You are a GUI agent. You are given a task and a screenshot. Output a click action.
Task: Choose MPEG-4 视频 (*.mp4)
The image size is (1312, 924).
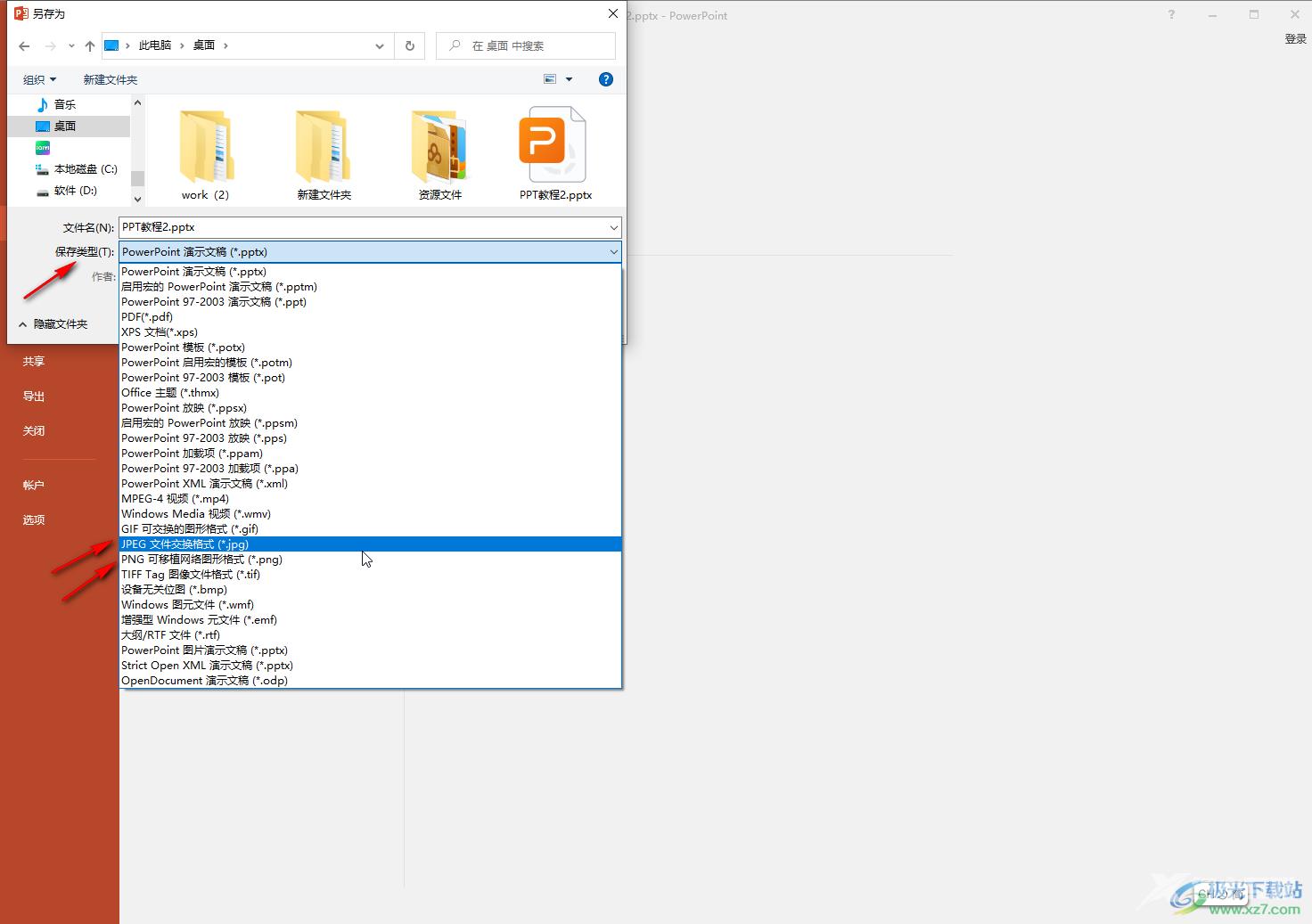coord(371,499)
